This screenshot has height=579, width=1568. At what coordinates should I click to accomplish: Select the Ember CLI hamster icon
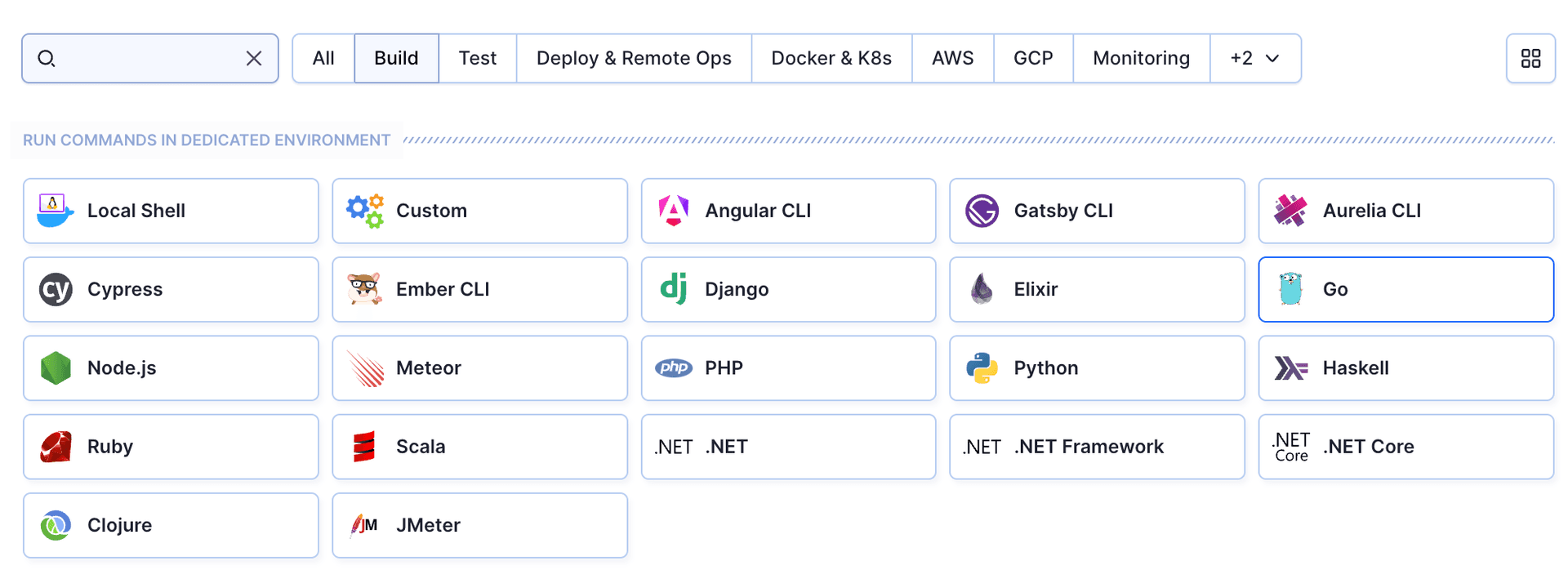[x=364, y=289]
